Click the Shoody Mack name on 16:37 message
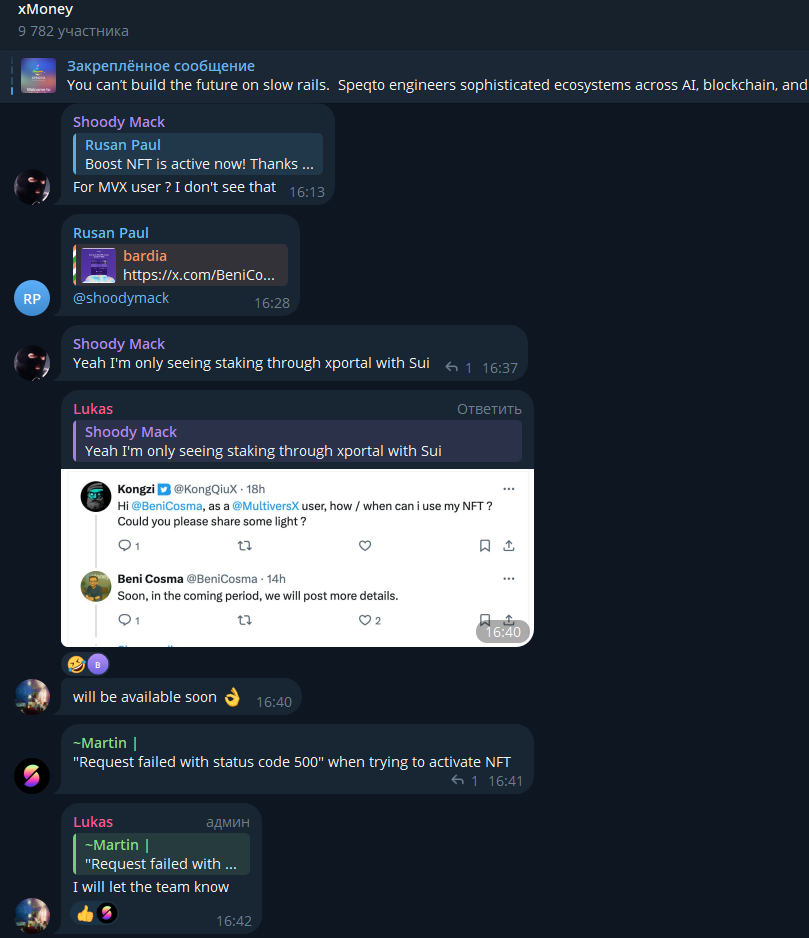Screen dimensions: 809x938 click(118, 344)
